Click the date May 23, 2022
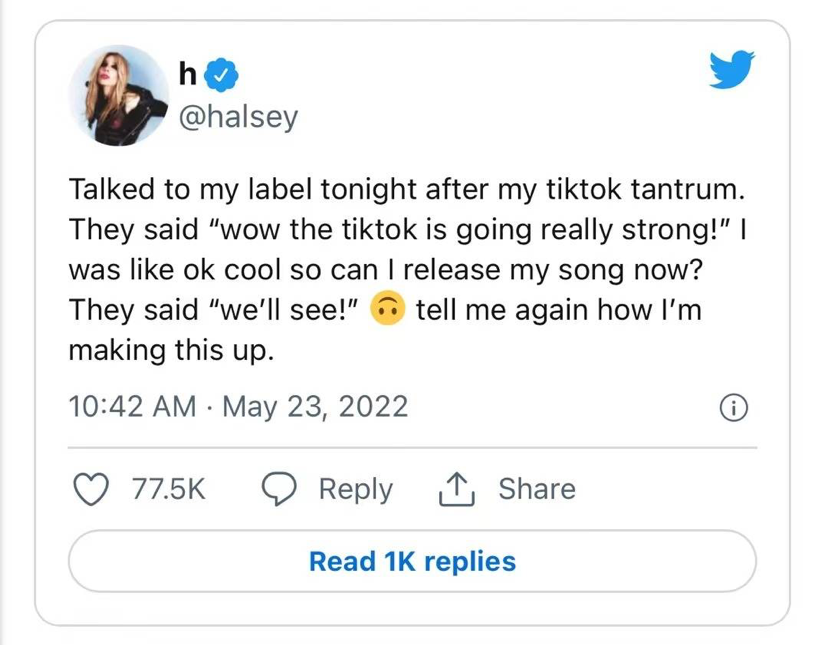The height and width of the screenshot is (645, 824). (315, 407)
